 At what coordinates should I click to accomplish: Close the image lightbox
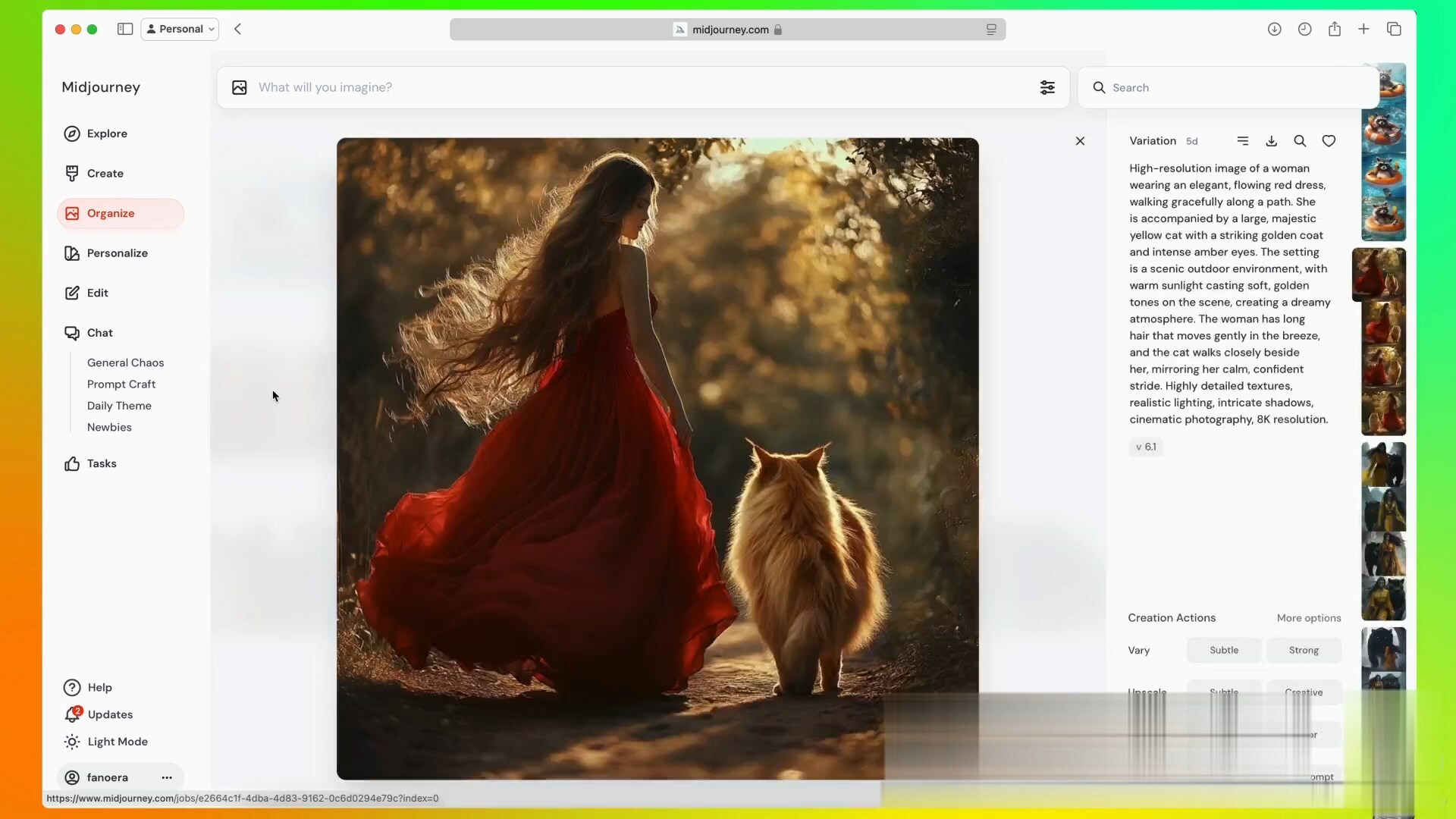1080,141
